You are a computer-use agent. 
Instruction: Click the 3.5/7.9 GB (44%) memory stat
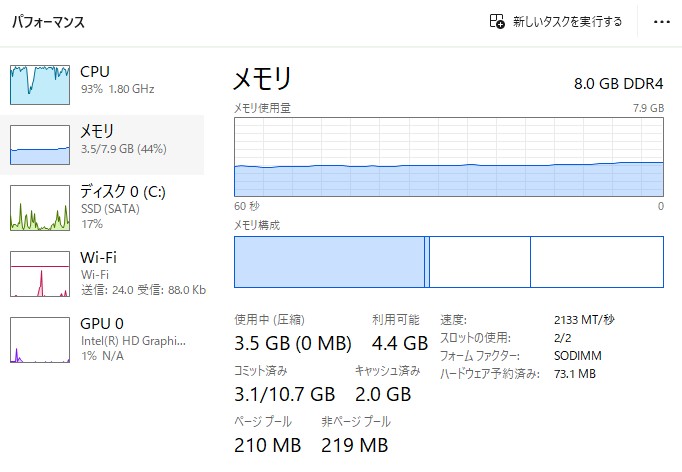point(124,149)
